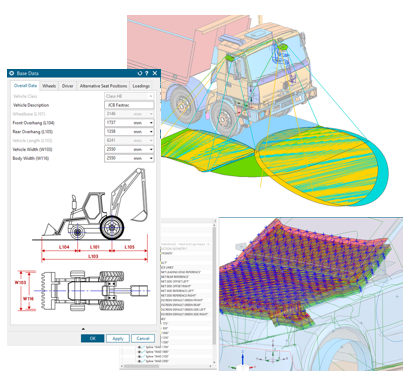Screen dimensions: 412x374
Task: Toggle visibility of Spline WAD 2100
Action: click(x=139, y=356)
